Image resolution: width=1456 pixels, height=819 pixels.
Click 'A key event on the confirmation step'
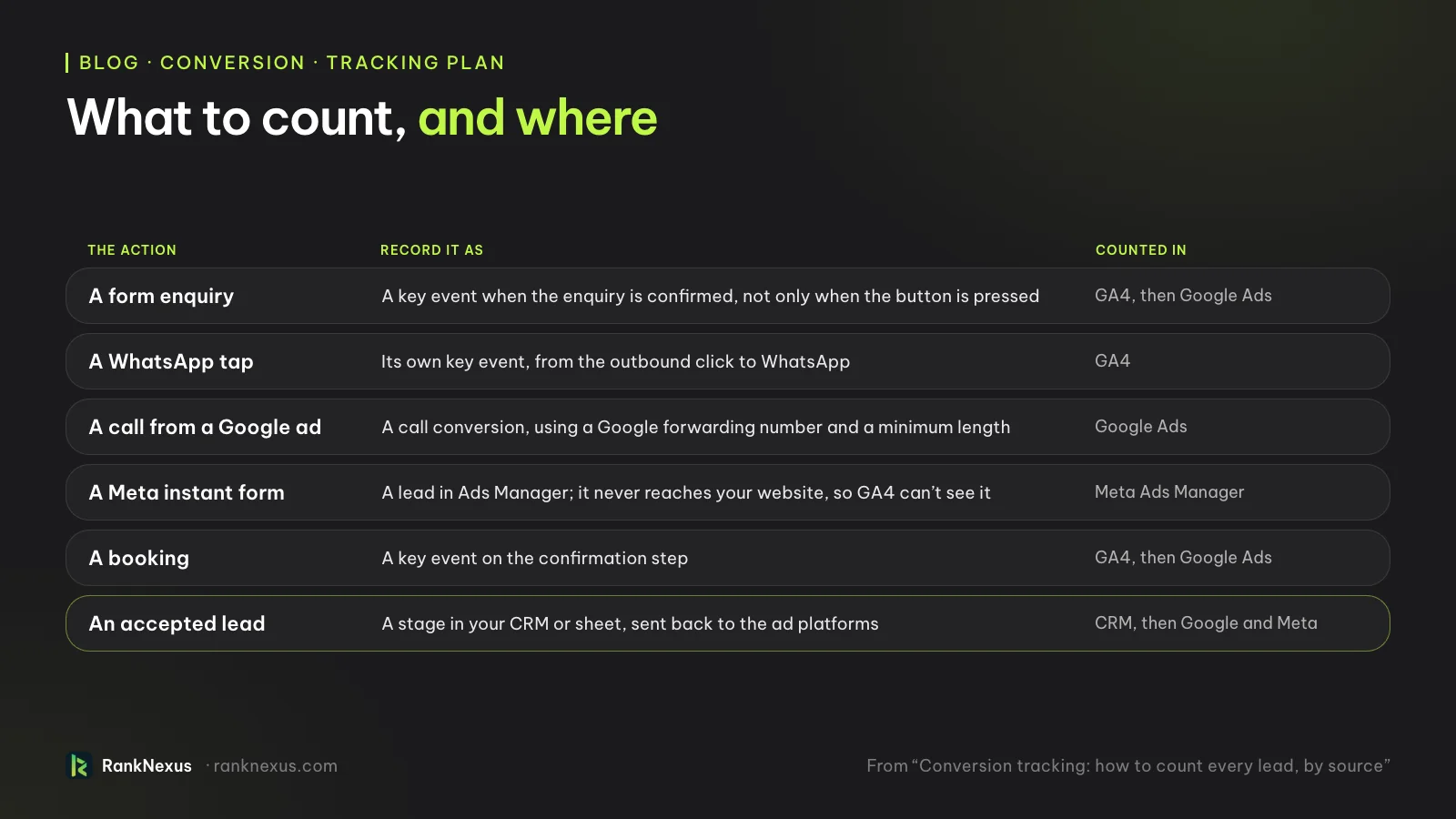[x=534, y=559]
